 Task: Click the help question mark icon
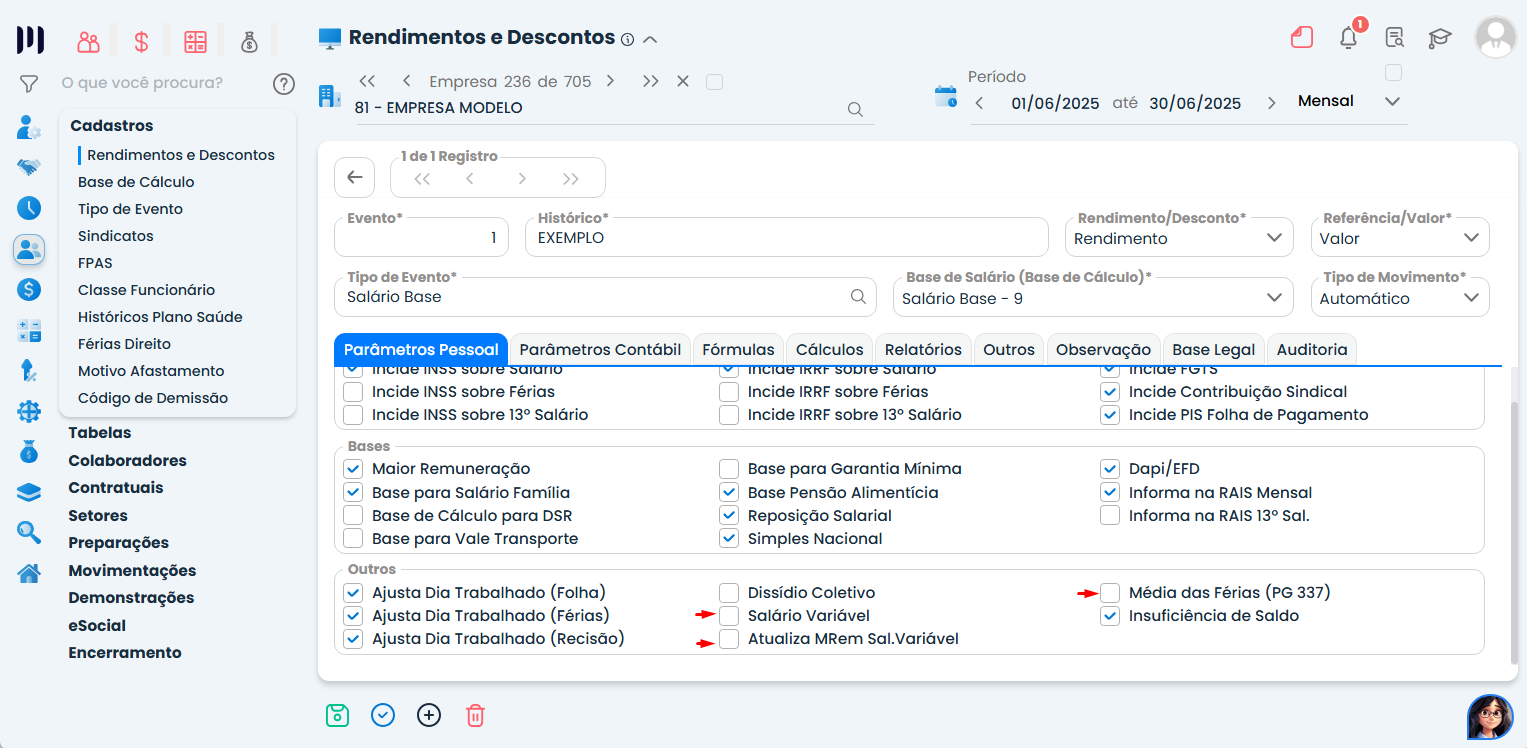(x=284, y=83)
